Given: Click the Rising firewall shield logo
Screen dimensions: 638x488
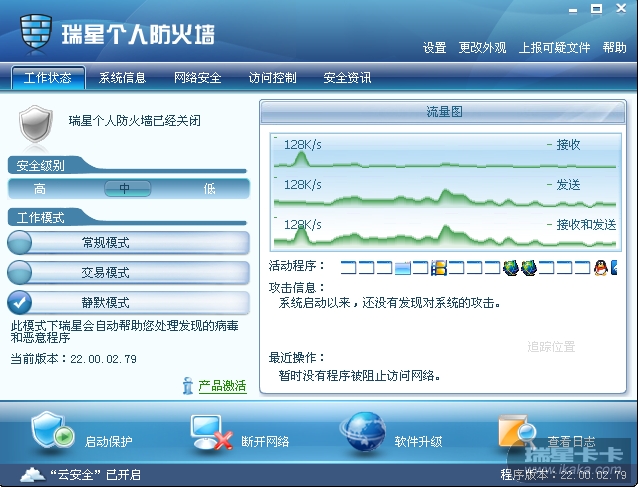Looking at the screenshot, I should 36,33.
